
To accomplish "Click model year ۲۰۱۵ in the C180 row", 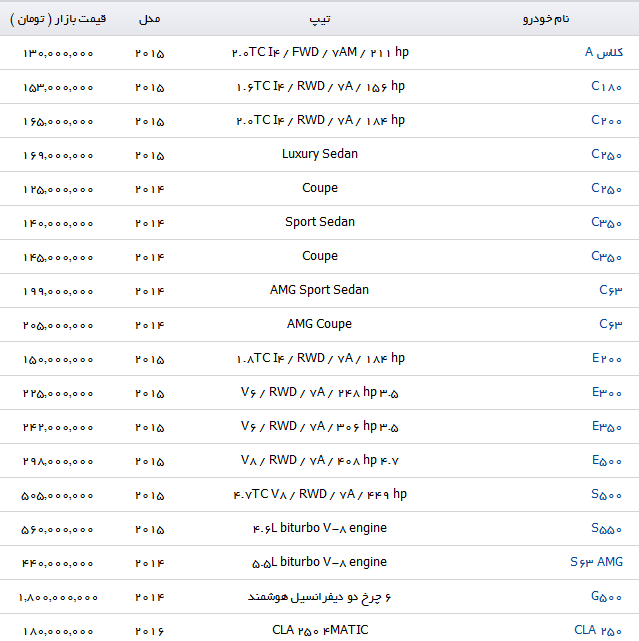I will (x=150, y=87).
